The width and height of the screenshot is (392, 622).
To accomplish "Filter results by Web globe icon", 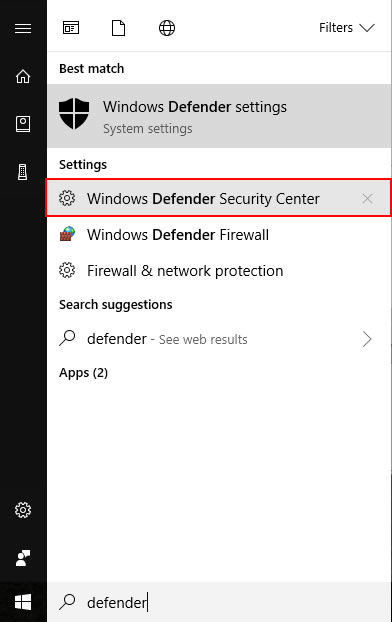I will 167,28.
